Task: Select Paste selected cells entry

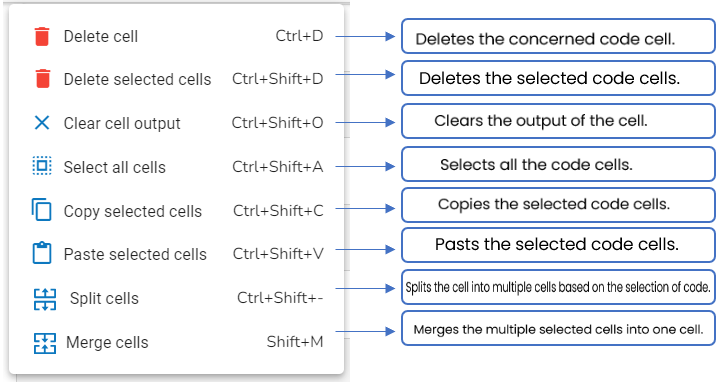Action: (178, 254)
